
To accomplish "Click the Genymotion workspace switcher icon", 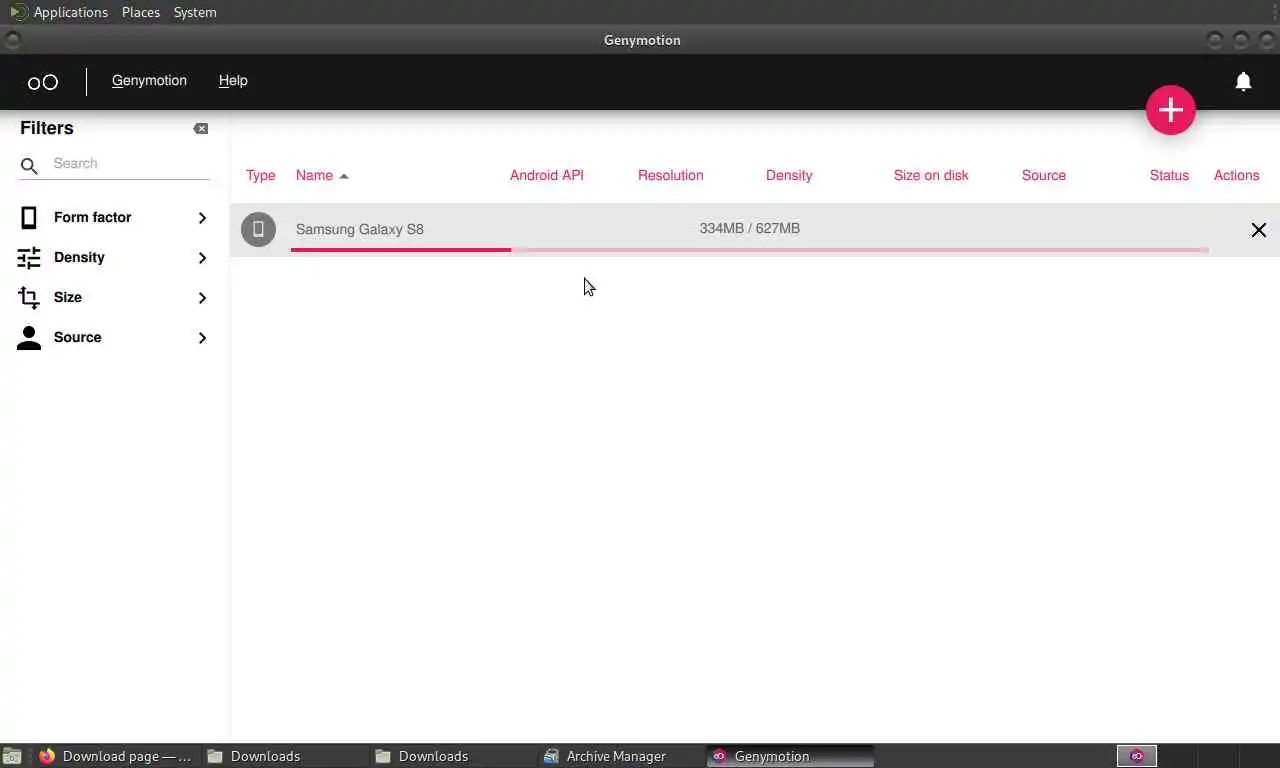I will [x=1136, y=756].
